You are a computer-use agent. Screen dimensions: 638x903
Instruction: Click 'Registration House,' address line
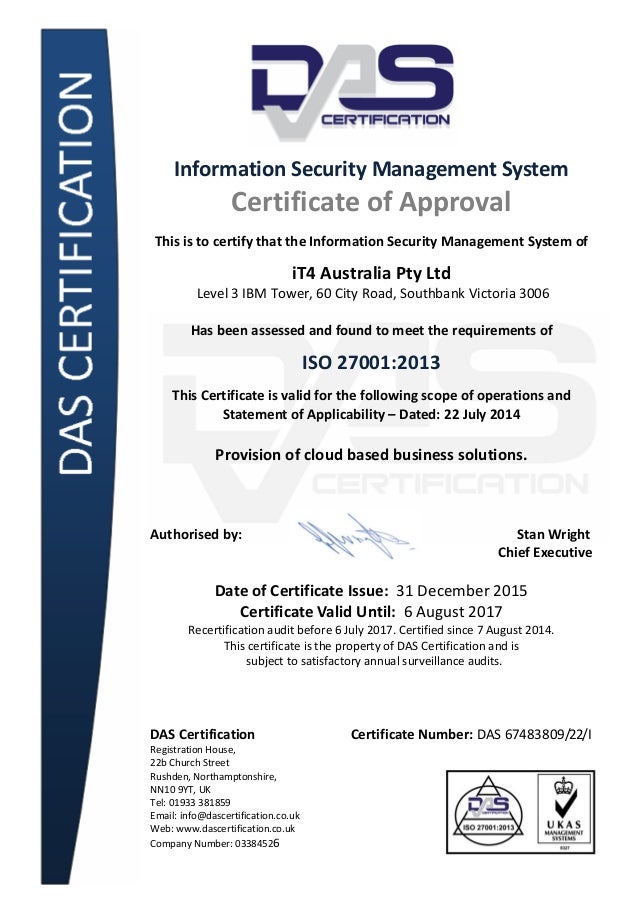click(x=193, y=750)
